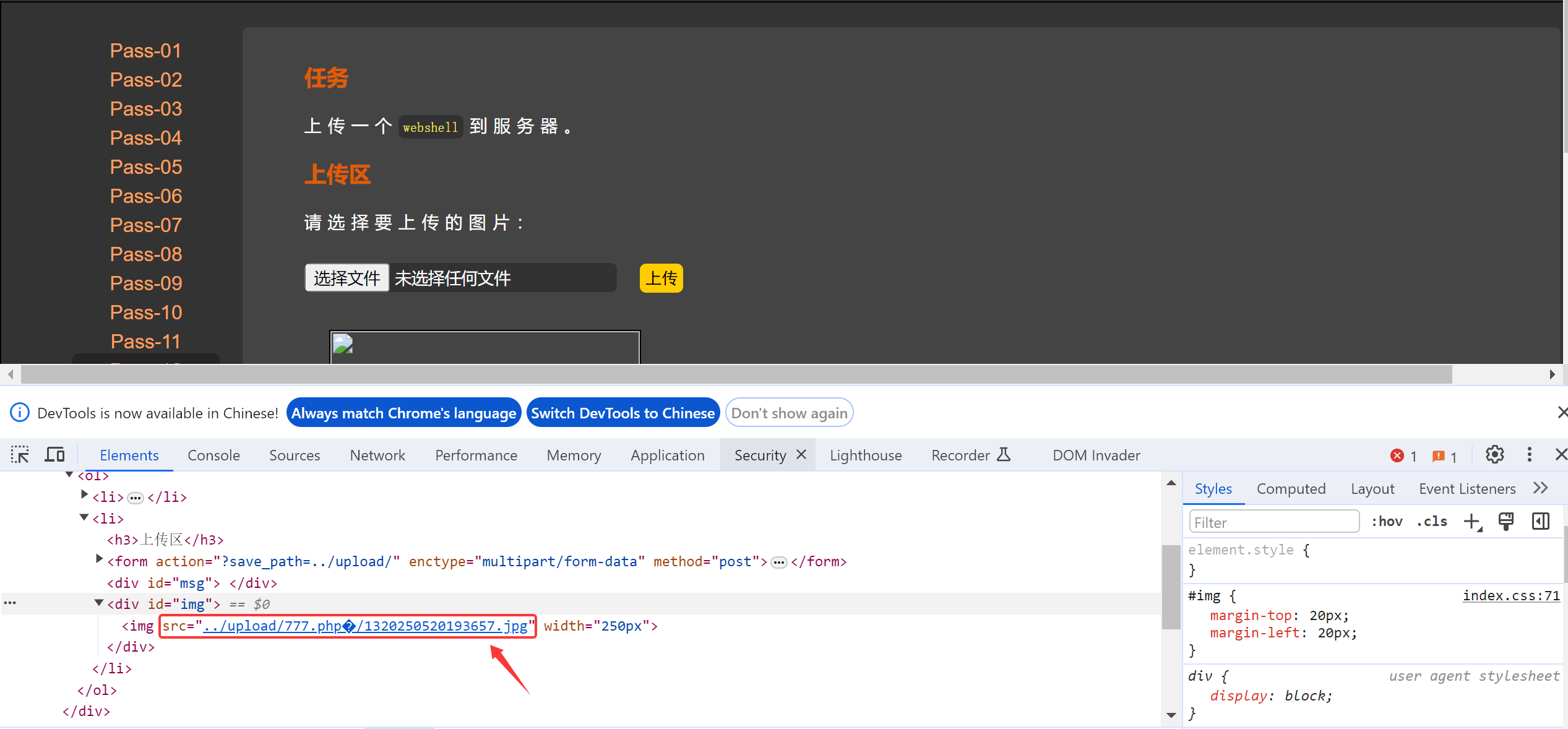Viewport: 1568px width, 729px height.
Task: Expand the form element node
Action: 99,559
